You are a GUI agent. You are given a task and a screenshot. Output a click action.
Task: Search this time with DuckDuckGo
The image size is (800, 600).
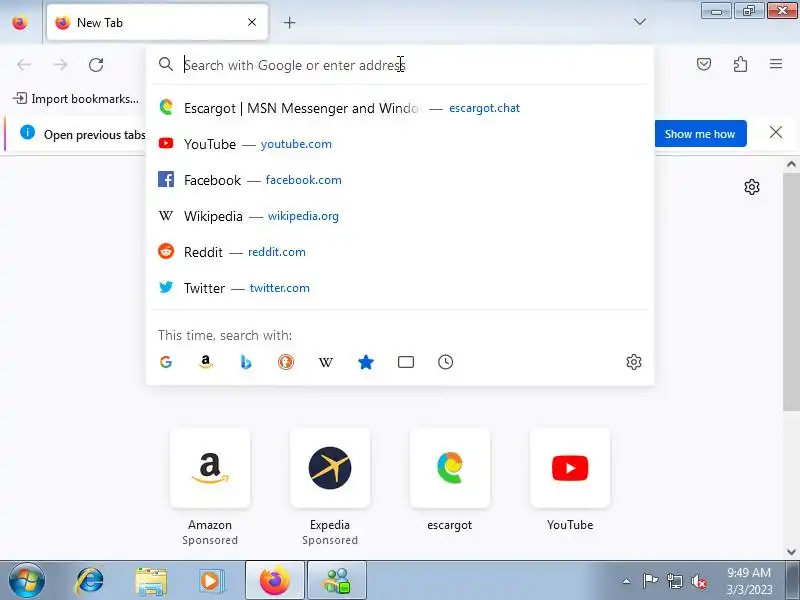(286, 362)
